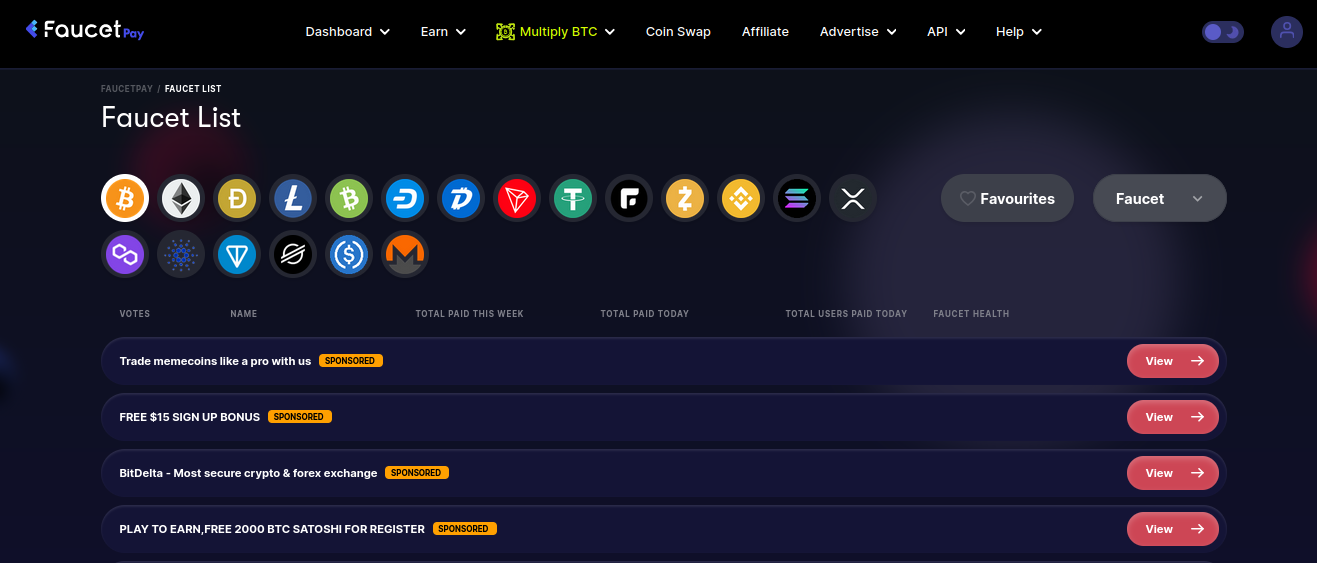The width and height of the screenshot is (1317, 563).
Task: Show Favourites faucets
Action: [x=1007, y=198]
